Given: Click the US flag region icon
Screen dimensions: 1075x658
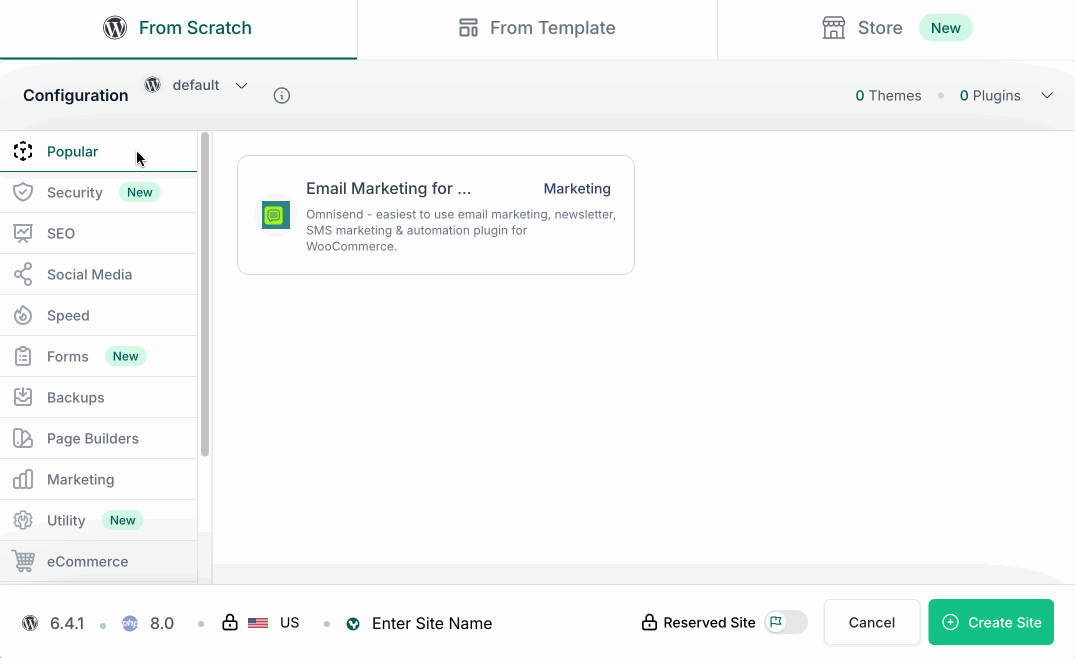Looking at the screenshot, I should (x=258, y=623).
